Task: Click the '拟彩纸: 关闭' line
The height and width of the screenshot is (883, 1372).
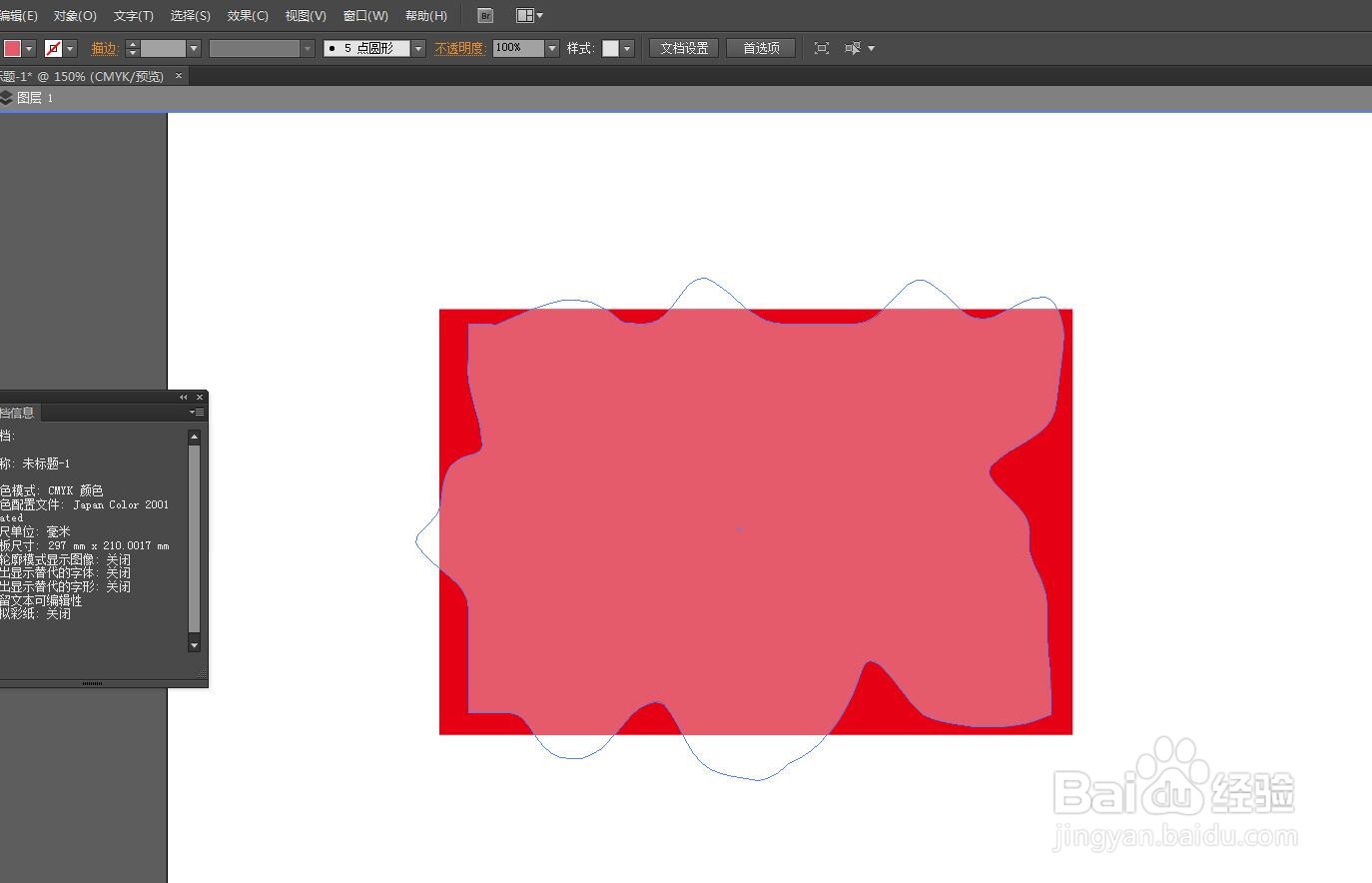Action: click(36, 613)
